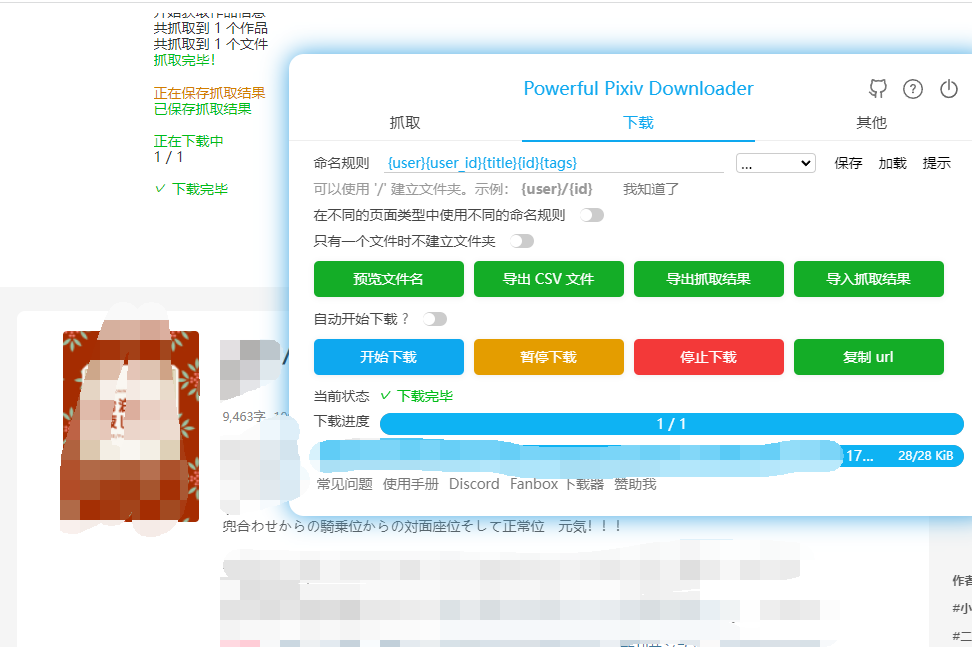
Task: Switch to the 抓取 tab
Action: 405,123
